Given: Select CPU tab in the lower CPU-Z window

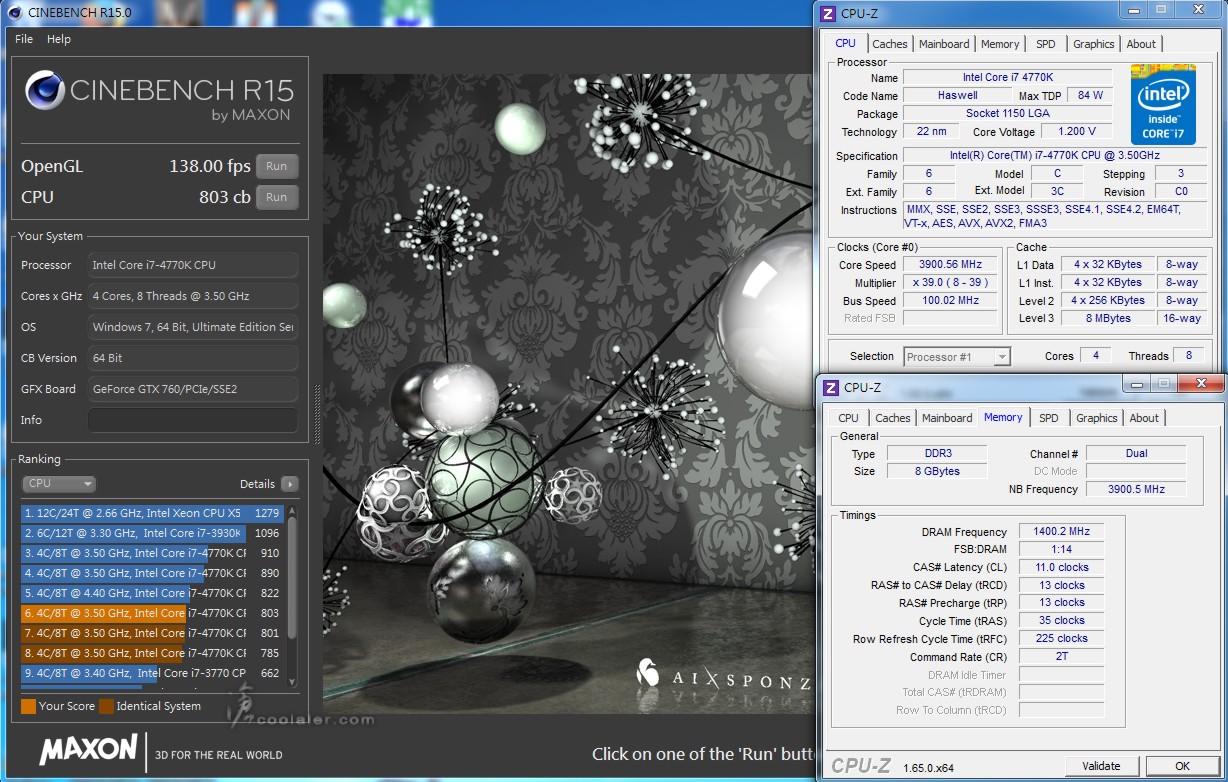Looking at the screenshot, I should pyautogui.click(x=848, y=418).
